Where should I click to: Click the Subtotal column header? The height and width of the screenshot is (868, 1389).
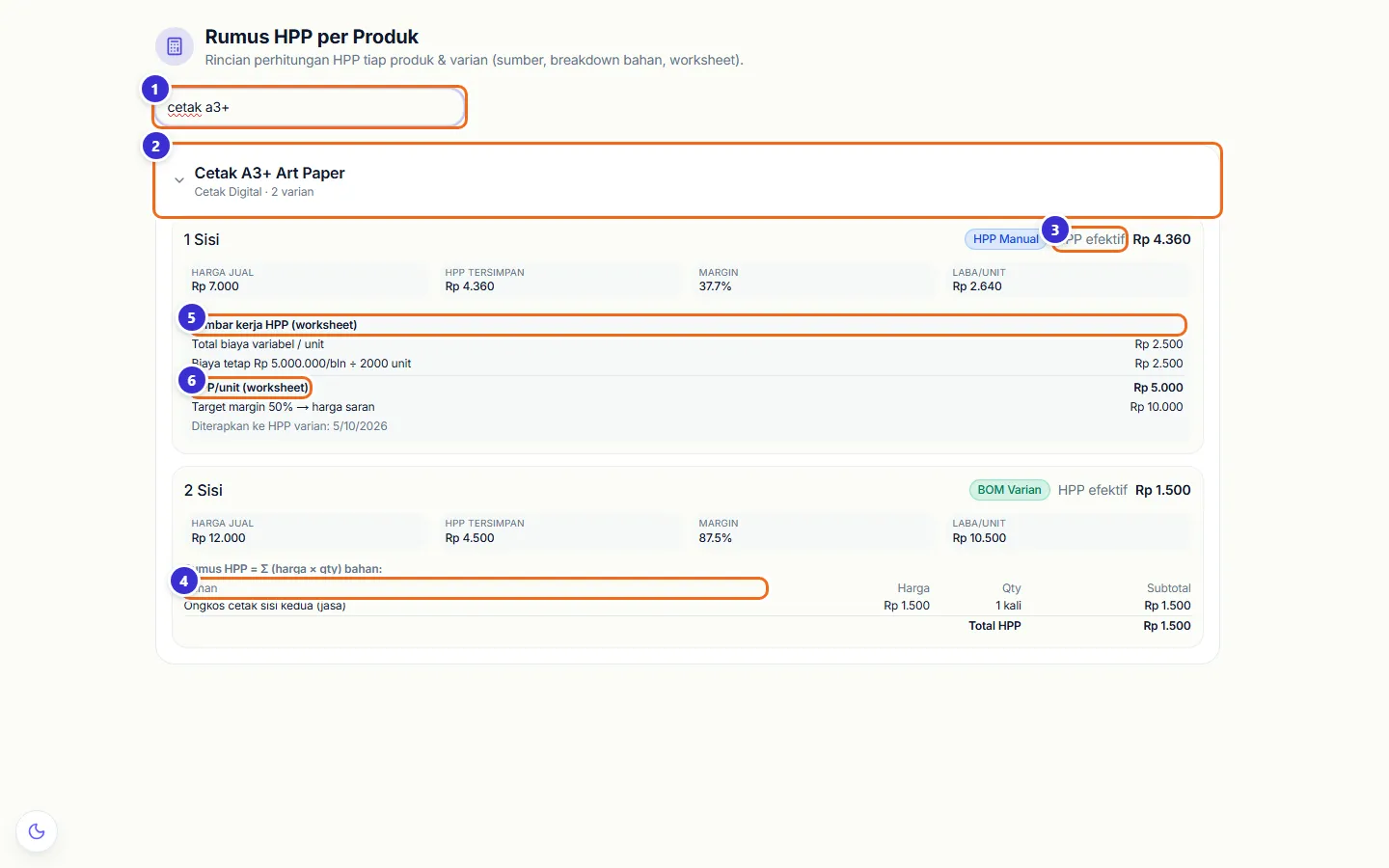(x=1168, y=588)
